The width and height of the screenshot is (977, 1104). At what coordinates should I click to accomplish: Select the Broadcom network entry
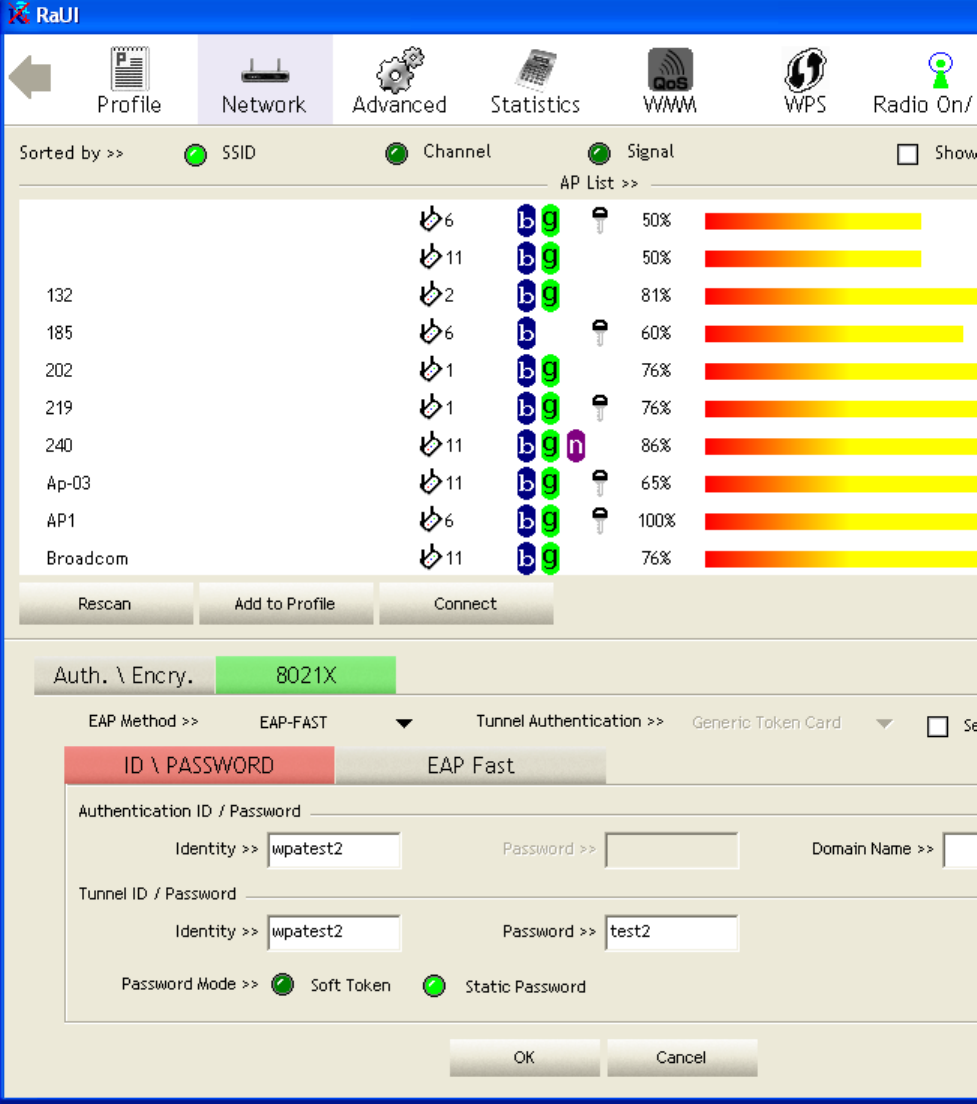[87, 558]
